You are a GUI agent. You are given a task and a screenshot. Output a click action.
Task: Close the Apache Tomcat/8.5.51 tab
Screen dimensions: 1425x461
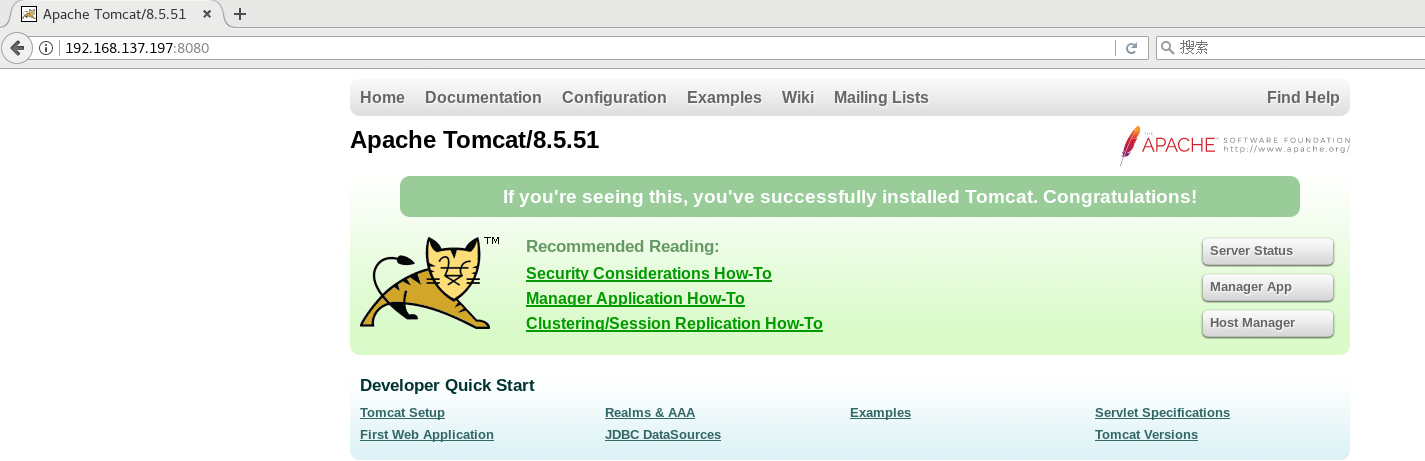click(209, 14)
